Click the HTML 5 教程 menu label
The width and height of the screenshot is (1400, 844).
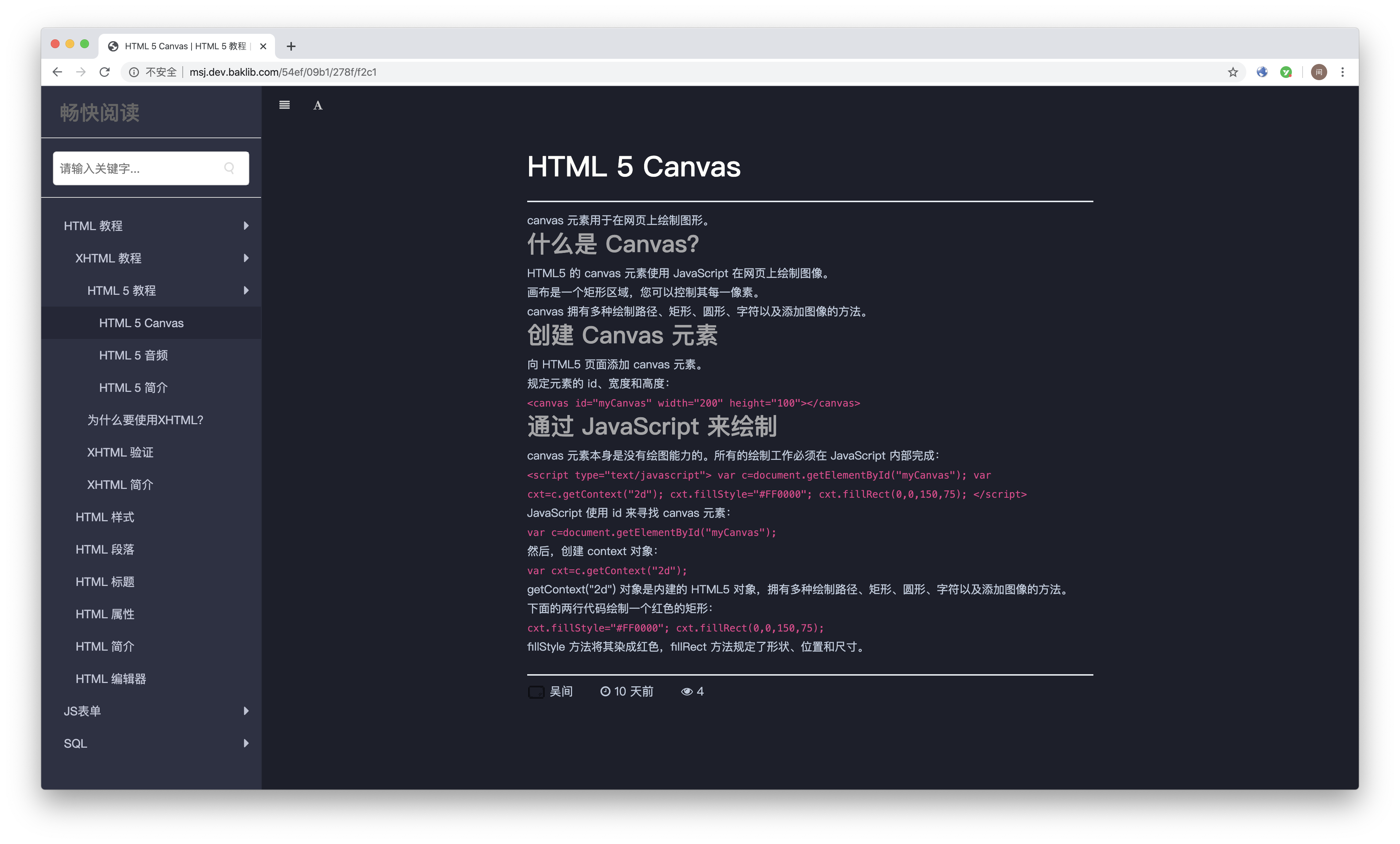click(x=122, y=291)
